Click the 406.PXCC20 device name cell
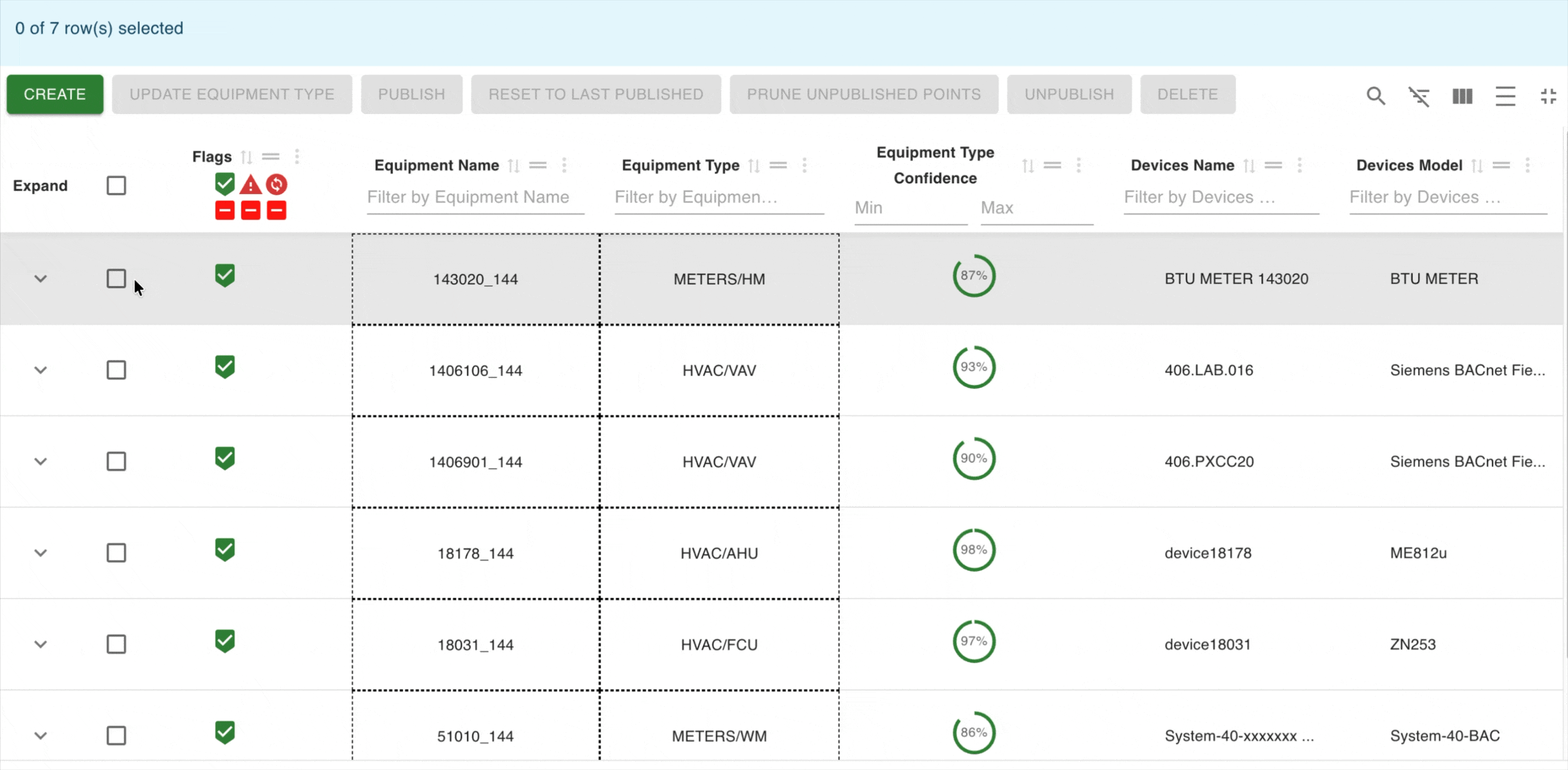Screen dimensions: 1568x770 [x=1209, y=461]
